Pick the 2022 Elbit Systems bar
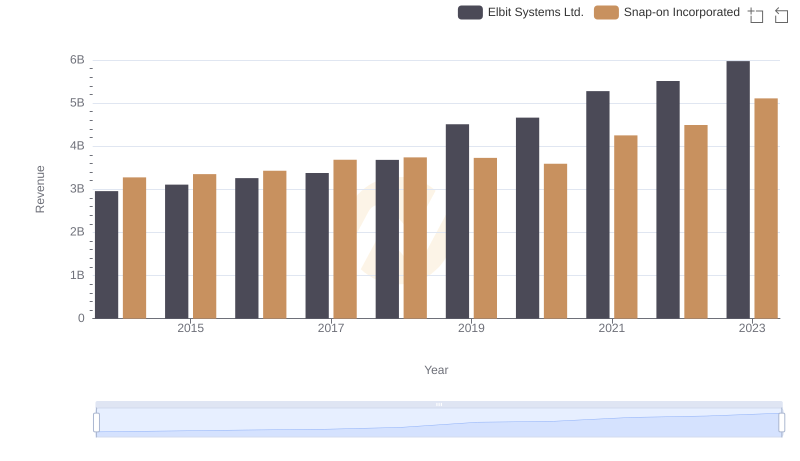The width and height of the screenshot is (800, 461). click(668, 200)
